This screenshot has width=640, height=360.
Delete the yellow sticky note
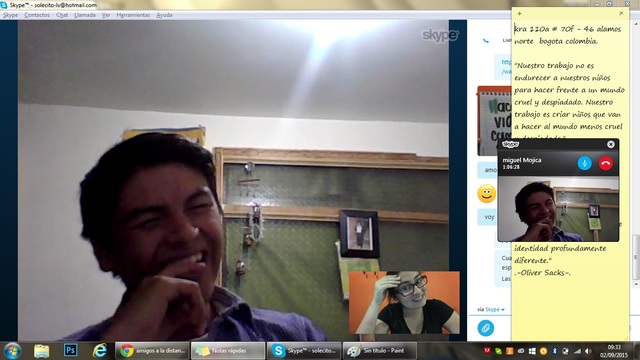pyautogui.click(x=621, y=13)
